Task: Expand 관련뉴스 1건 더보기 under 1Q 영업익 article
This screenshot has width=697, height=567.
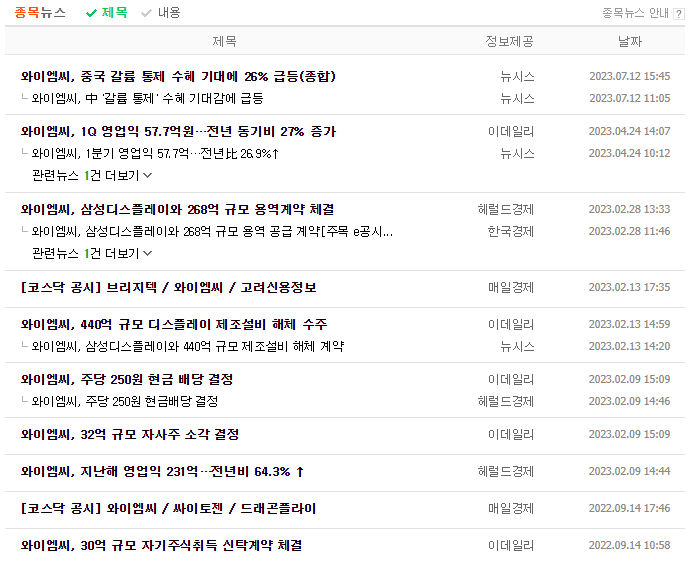Action: point(92,176)
